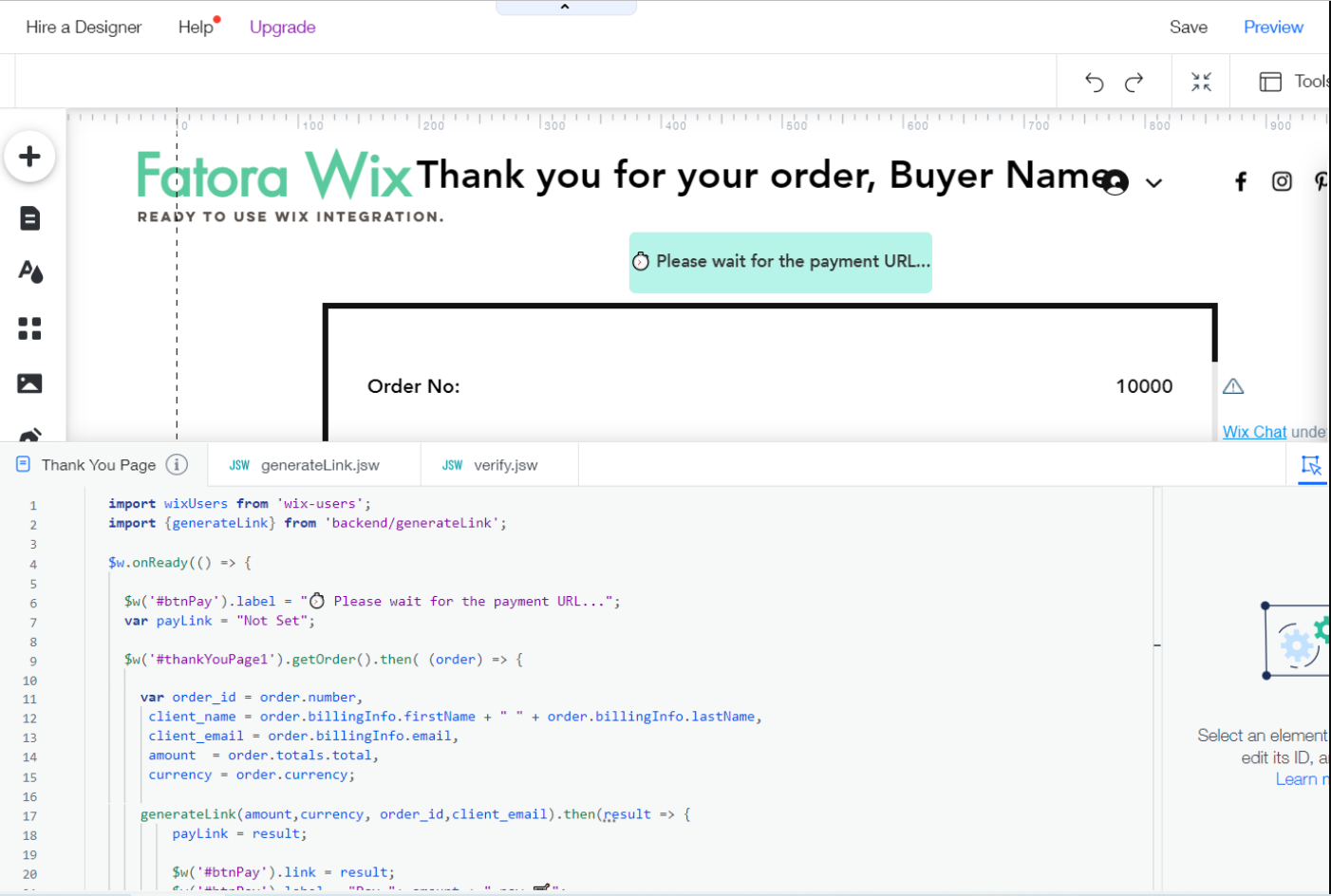1331x896 pixels.
Task: Click the horizontal ruler at mark 500
Action: tap(796, 123)
